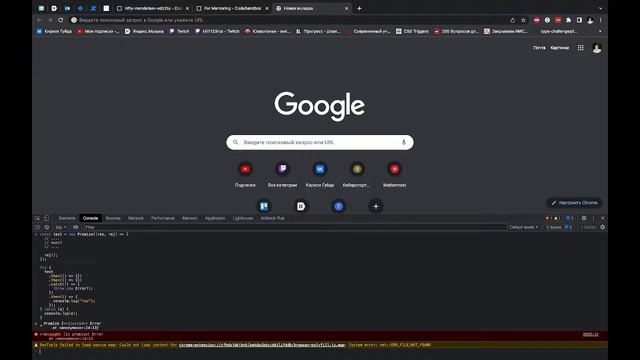Open a new browser tab with plus button

[359, 8]
